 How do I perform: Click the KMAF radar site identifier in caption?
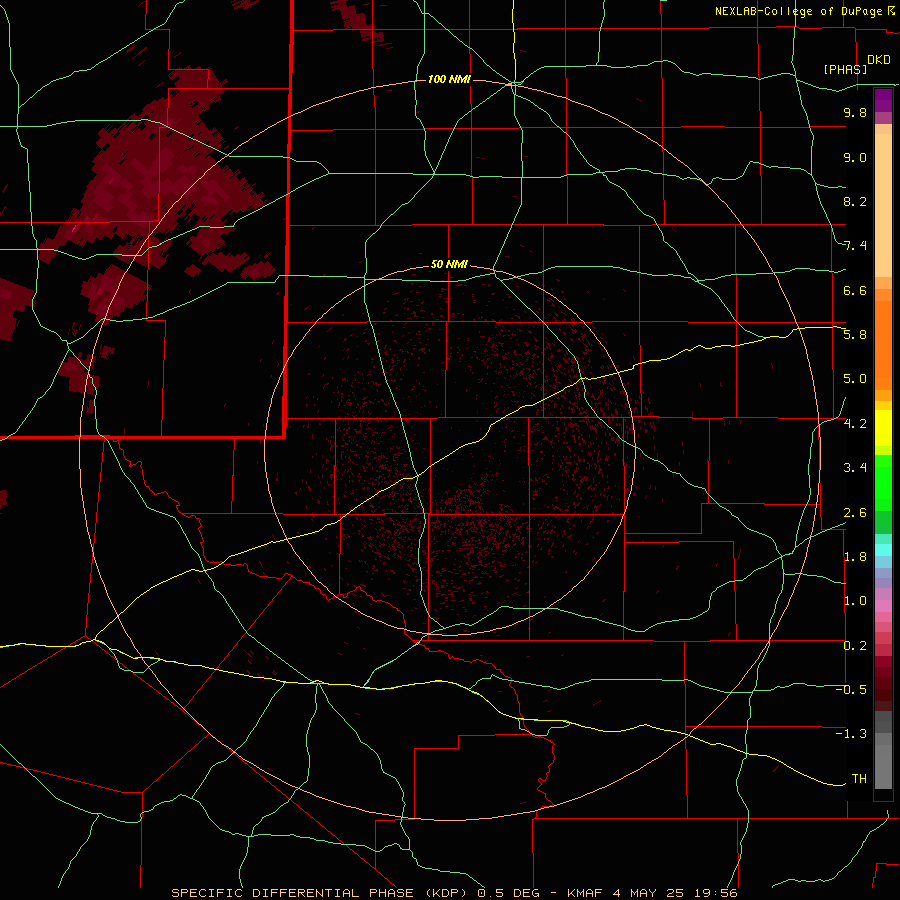(585, 893)
